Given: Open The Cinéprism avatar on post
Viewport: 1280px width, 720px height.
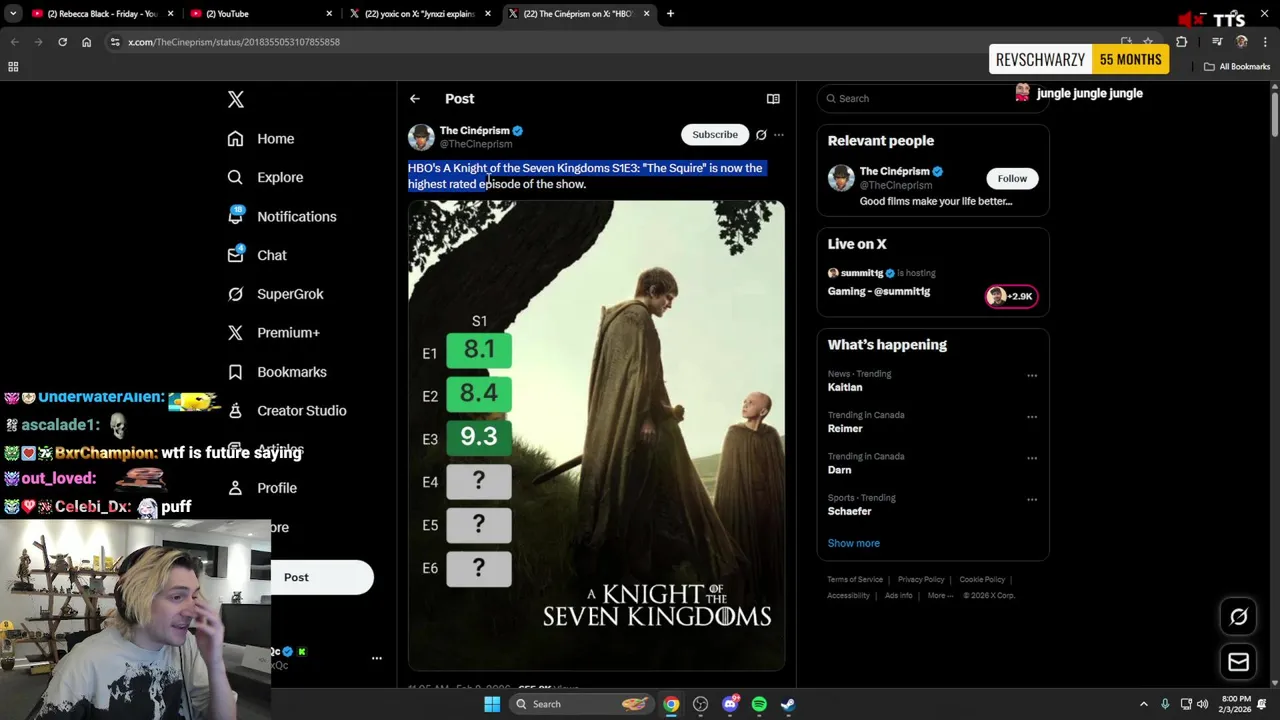Looking at the screenshot, I should [421, 137].
